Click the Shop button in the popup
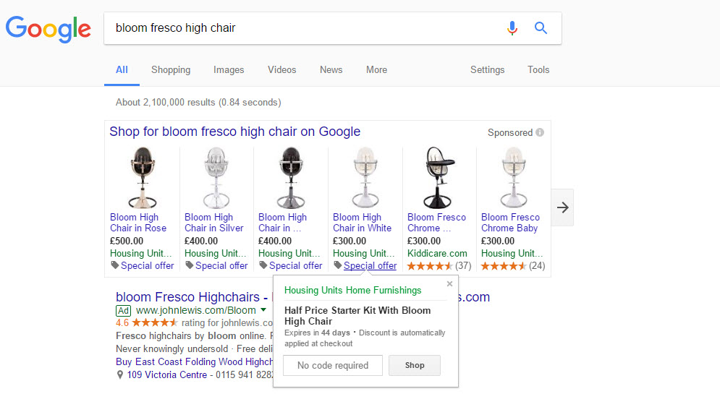The image size is (720, 394). pos(415,365)
